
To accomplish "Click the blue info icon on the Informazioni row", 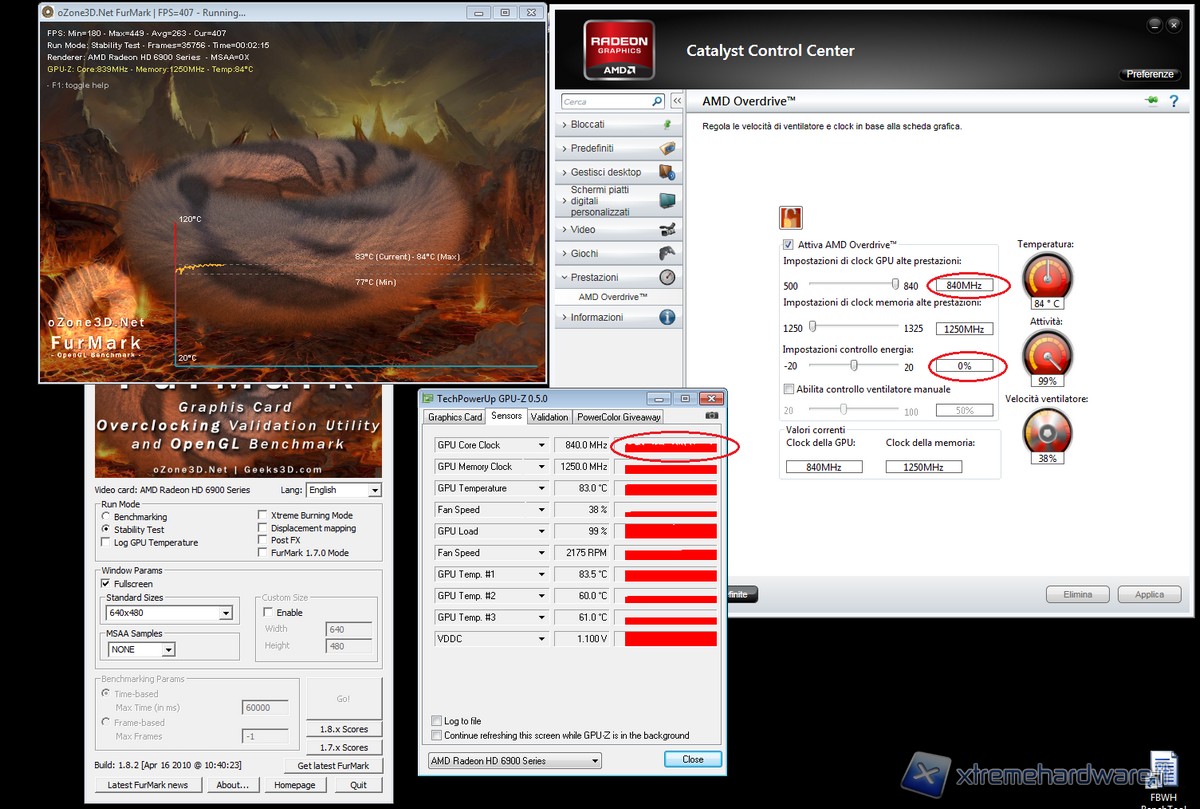I will pyautogui.click(x=667, y=317).
